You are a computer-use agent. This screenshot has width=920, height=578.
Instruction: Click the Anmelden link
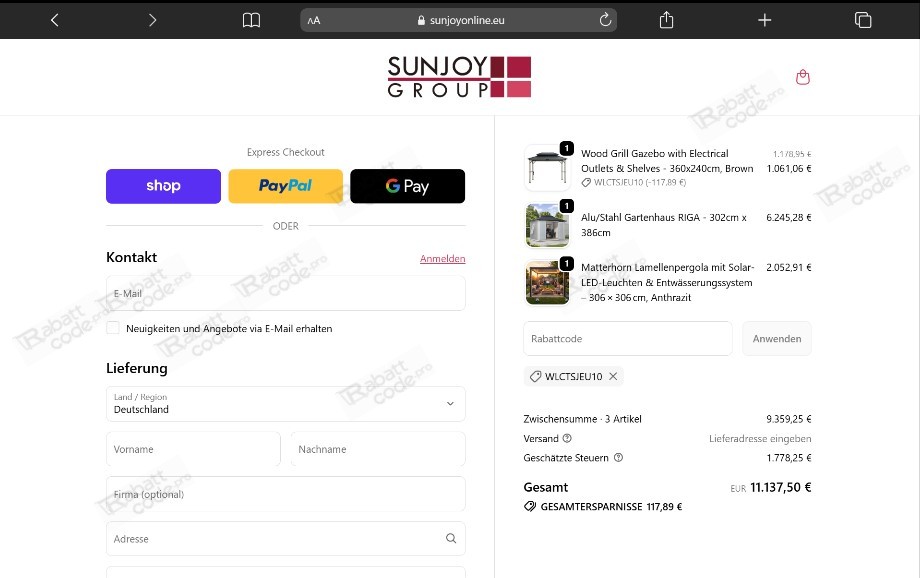(442, 259)
